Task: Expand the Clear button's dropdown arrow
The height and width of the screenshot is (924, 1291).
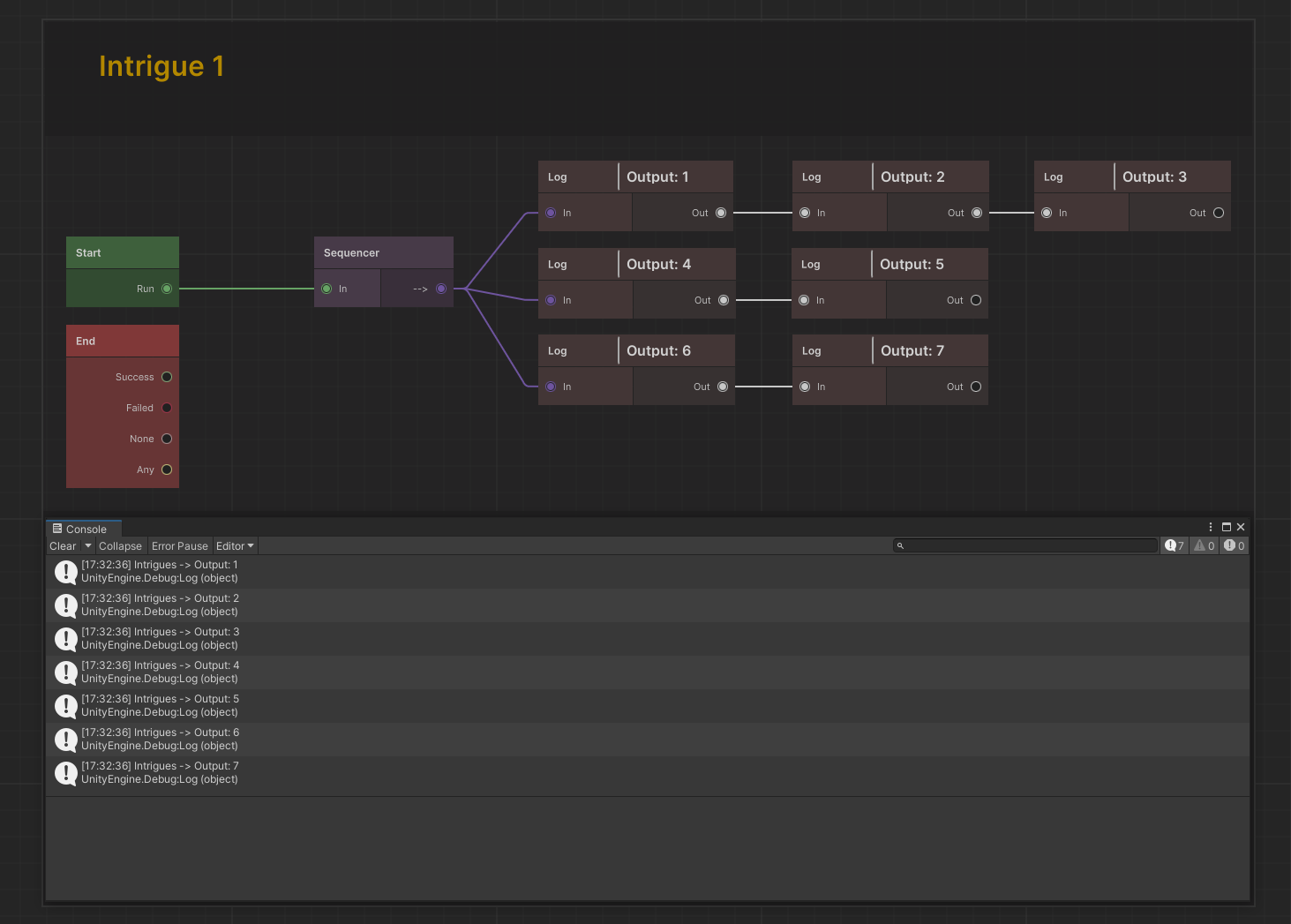Action: 88,546
